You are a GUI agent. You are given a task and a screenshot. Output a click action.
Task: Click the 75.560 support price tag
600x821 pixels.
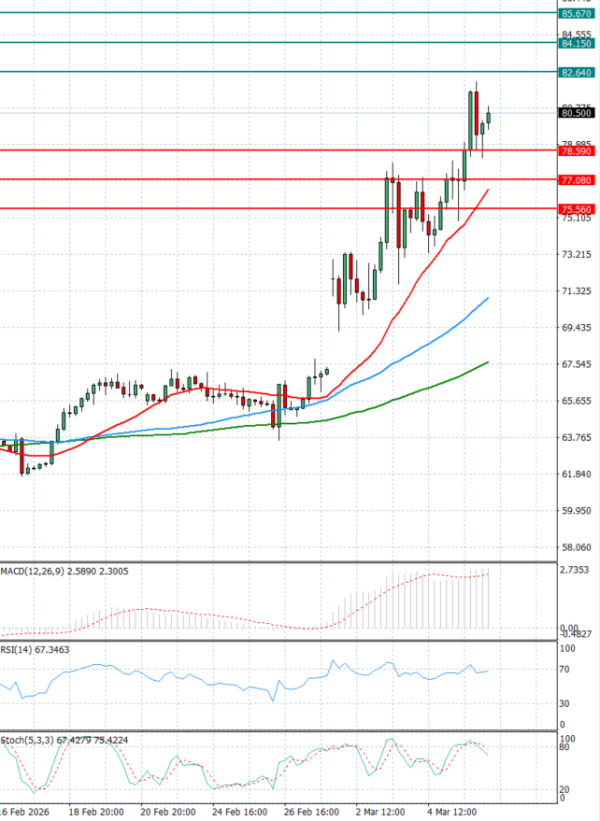578,209
